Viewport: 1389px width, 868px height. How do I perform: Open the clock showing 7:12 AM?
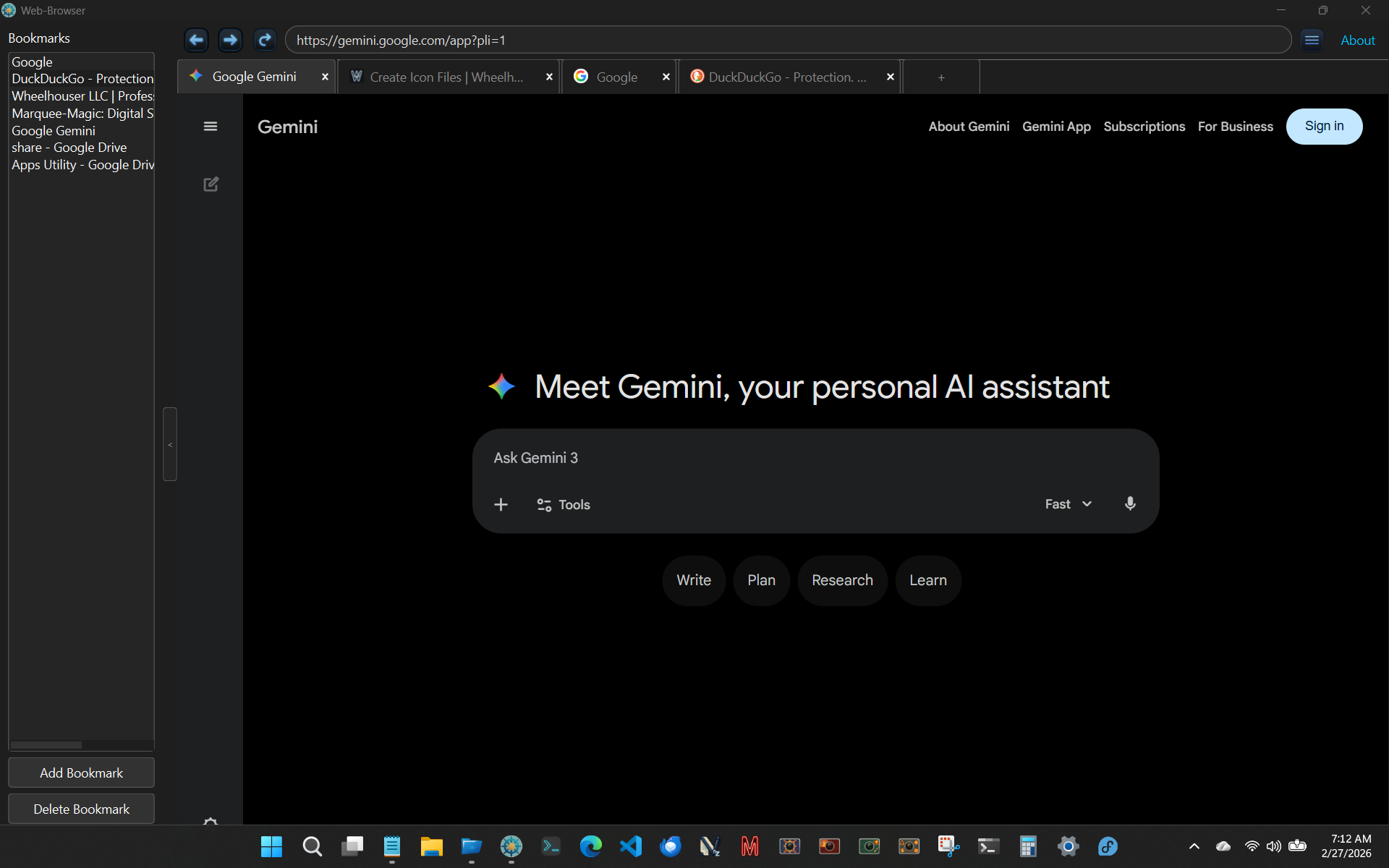click(1346, 846)
